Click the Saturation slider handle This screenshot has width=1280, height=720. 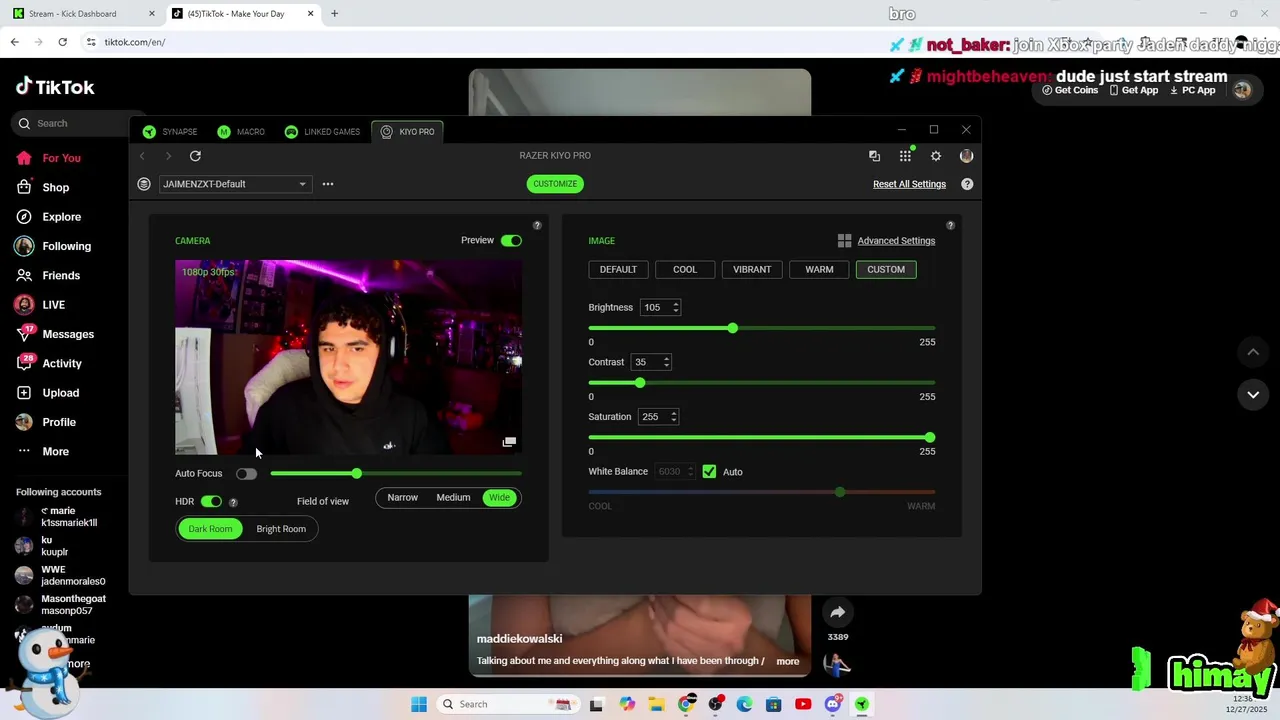pos(930,438)
